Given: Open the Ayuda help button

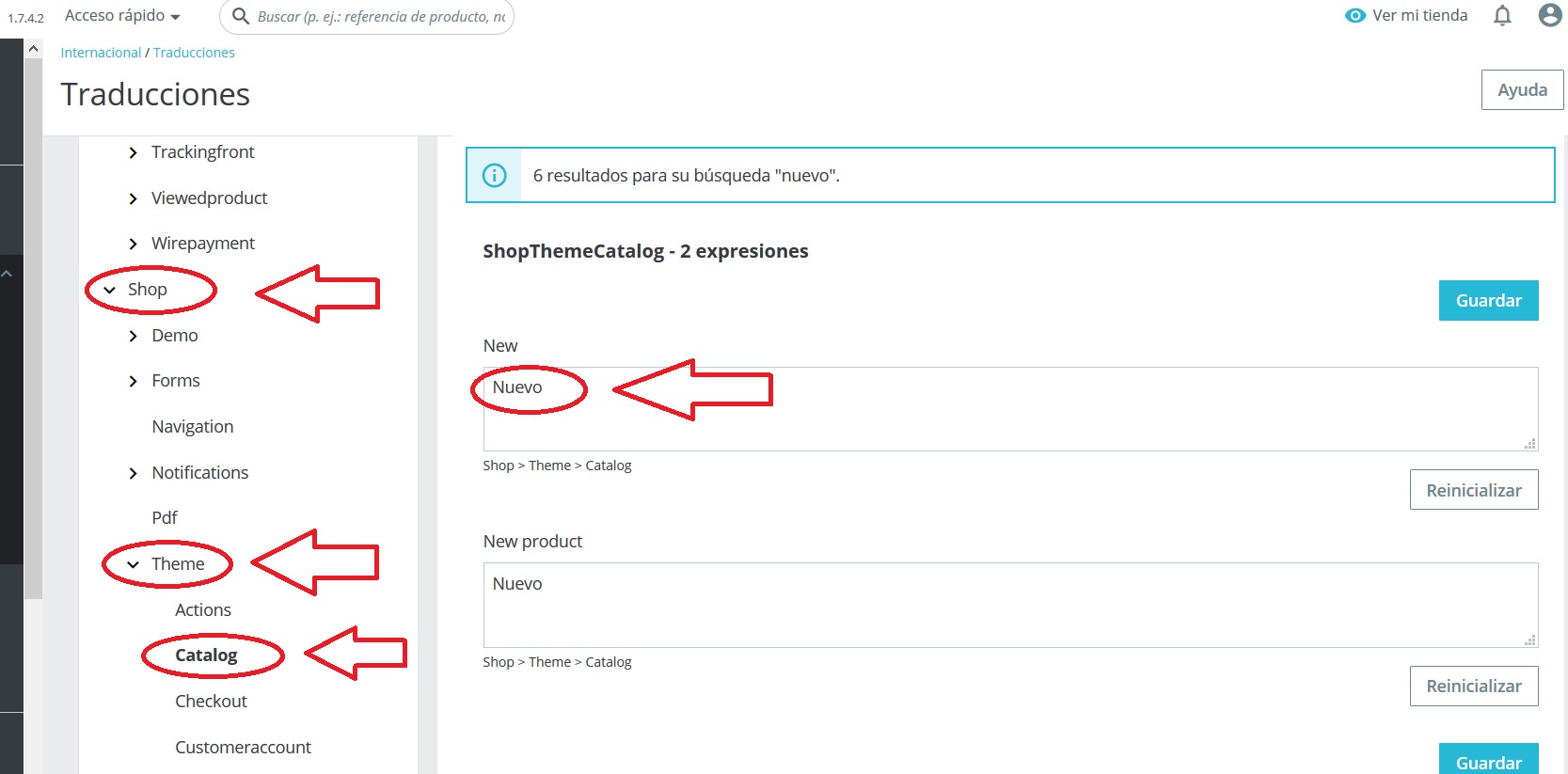Looking at the screenshot, I should 1522,89.
